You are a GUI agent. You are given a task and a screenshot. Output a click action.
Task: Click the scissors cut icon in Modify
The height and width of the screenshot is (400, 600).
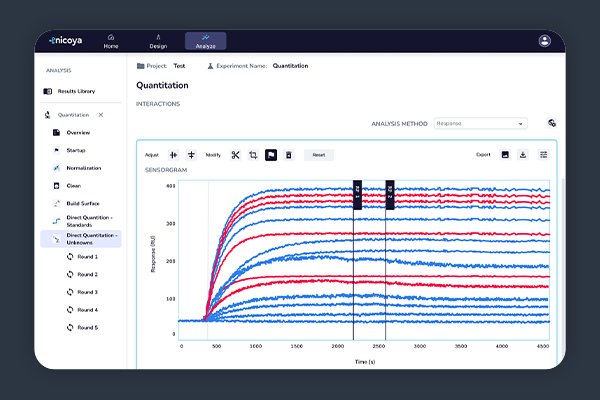point(235,155)
